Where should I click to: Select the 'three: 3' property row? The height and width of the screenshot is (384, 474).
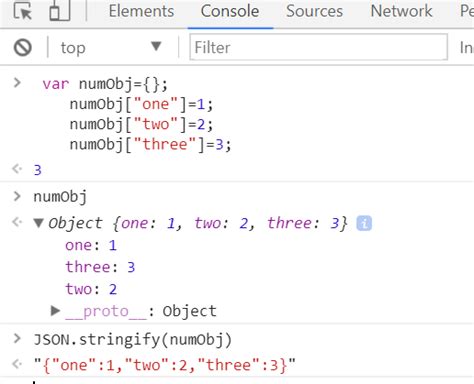tap(100, 267)
